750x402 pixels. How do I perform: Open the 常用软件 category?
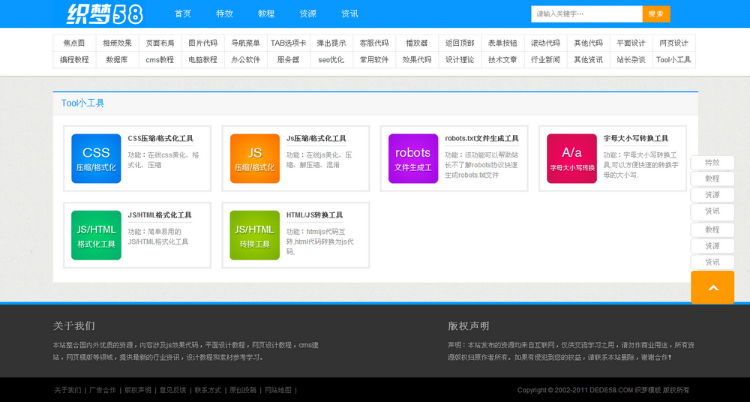374,60
